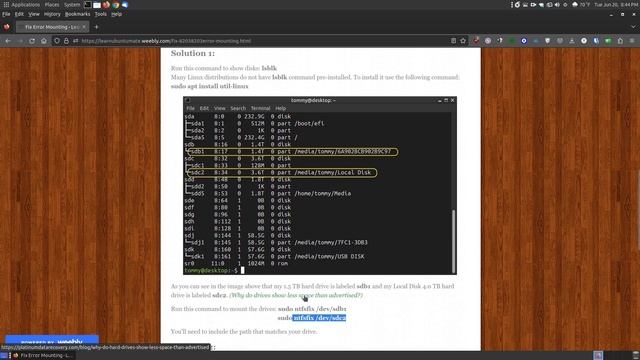640x360 pixels.
Task: Bookmark this page with the star icon
Action: [463, 41]
